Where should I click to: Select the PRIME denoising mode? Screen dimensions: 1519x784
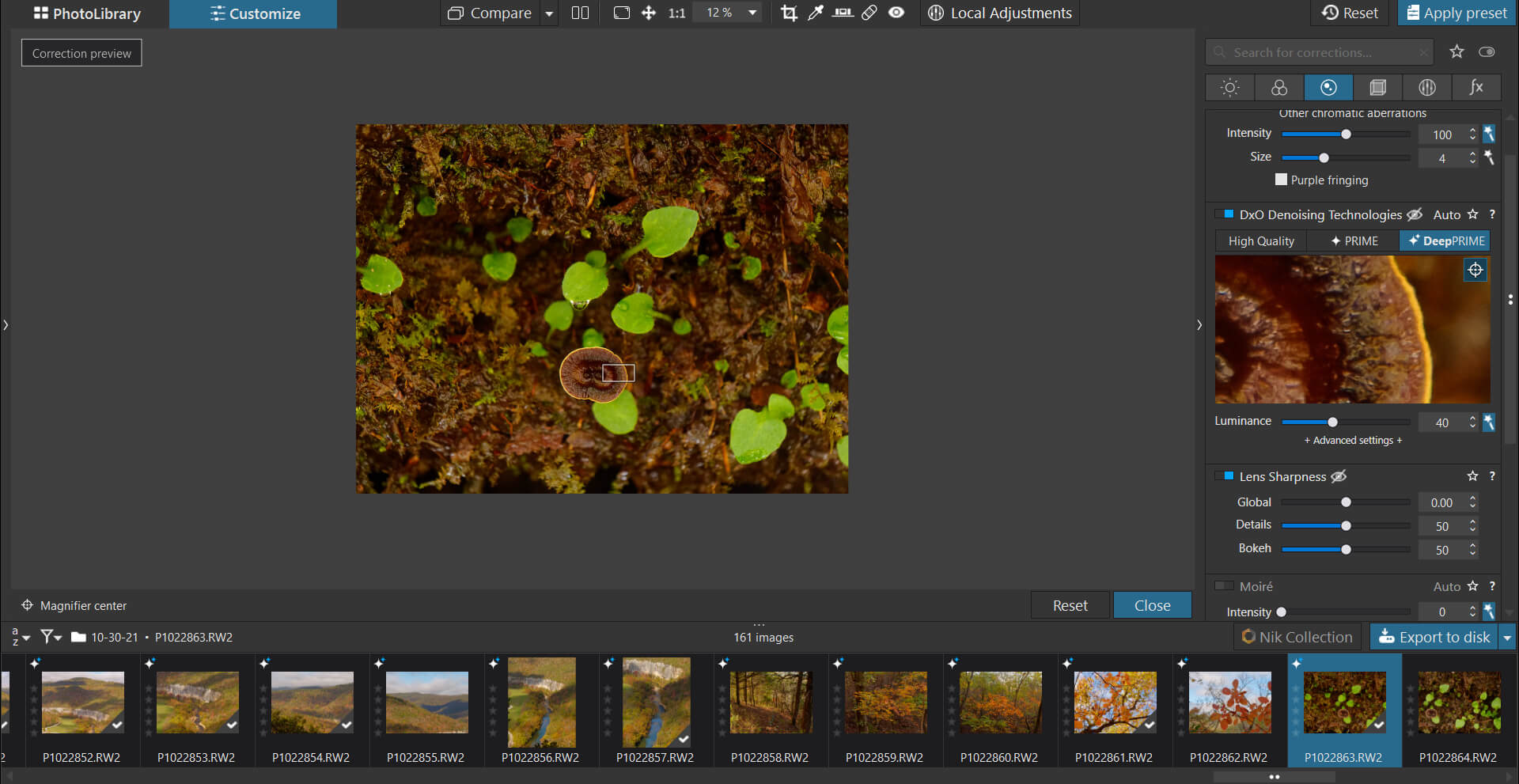[1354, 241]
